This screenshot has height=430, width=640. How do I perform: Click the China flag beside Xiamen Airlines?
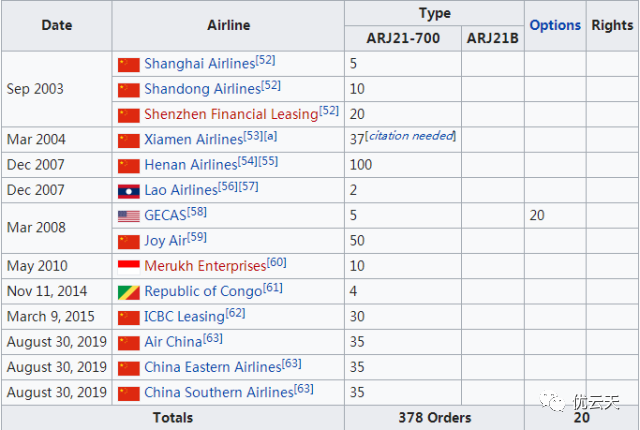(128, 140)
